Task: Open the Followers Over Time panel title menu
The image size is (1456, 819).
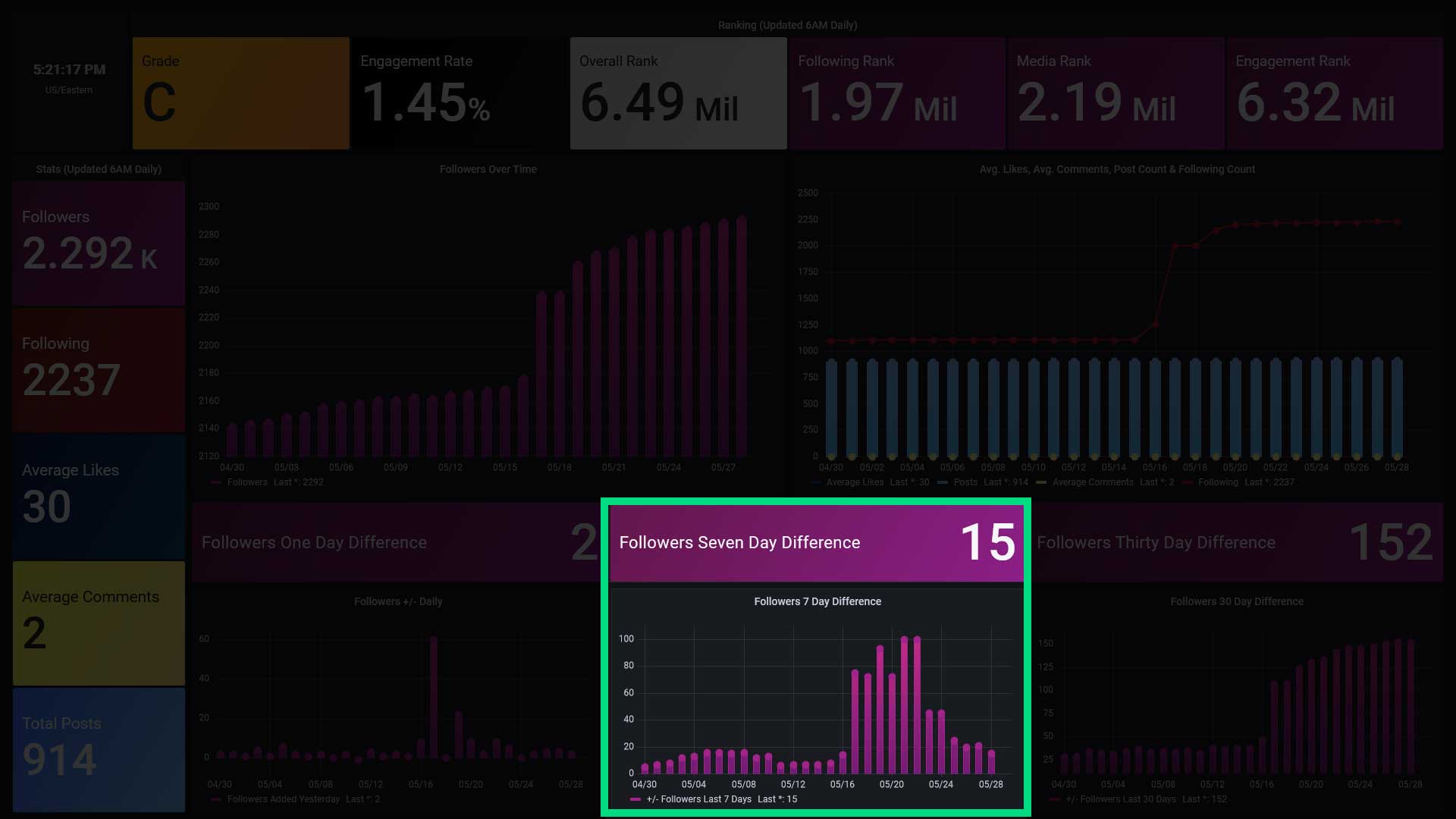Action: tap(488, 169)
